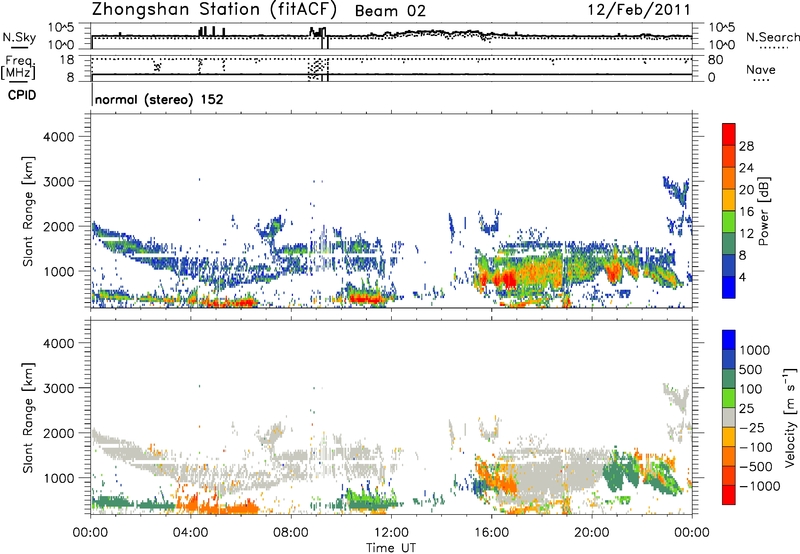
Task: Select the orange 20–24 dB Power color segment
Action: pyautogui.click(x=729, y=179)
